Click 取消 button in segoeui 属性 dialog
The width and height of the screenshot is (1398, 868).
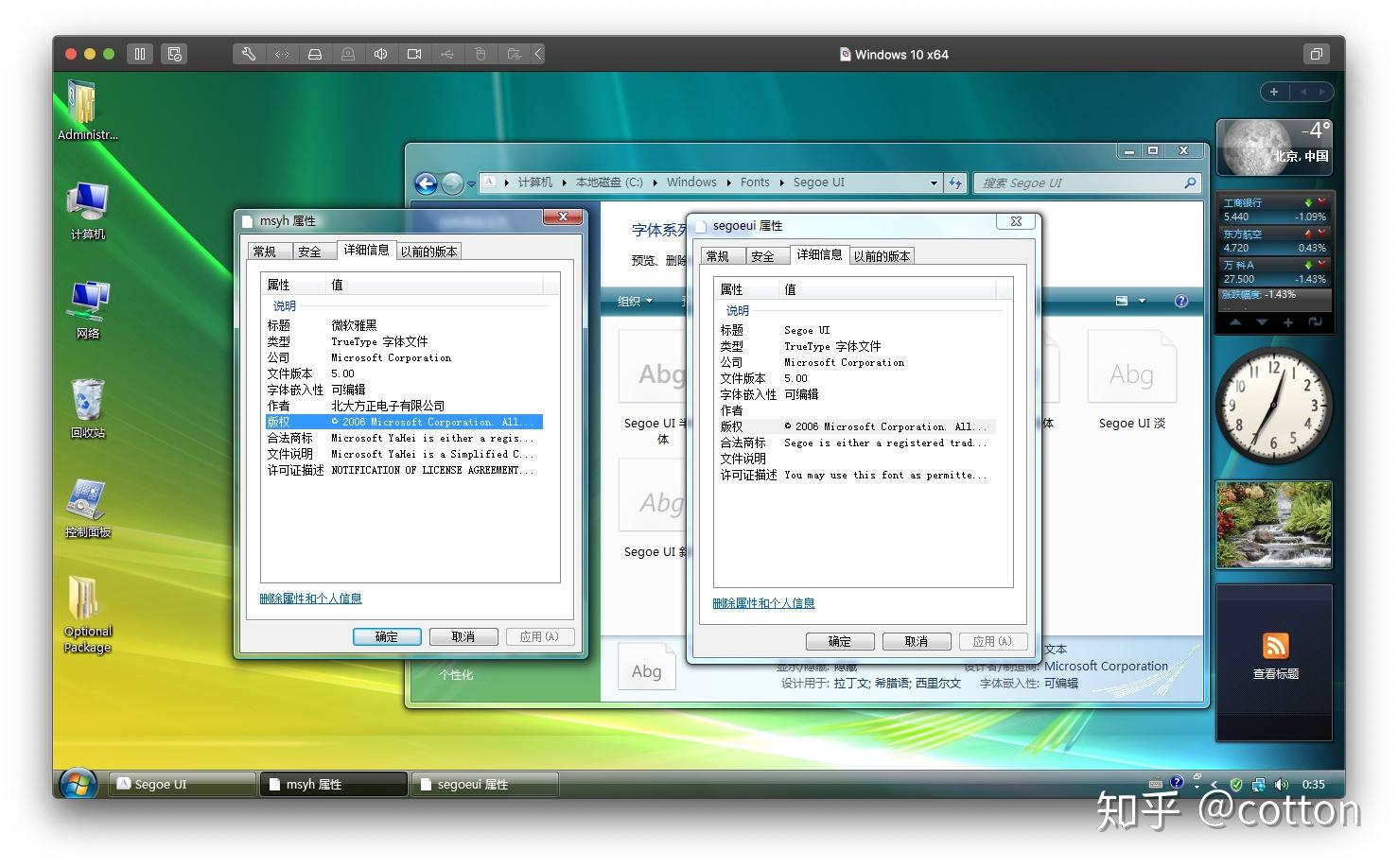pyautogui.click(x=917, y=642)
